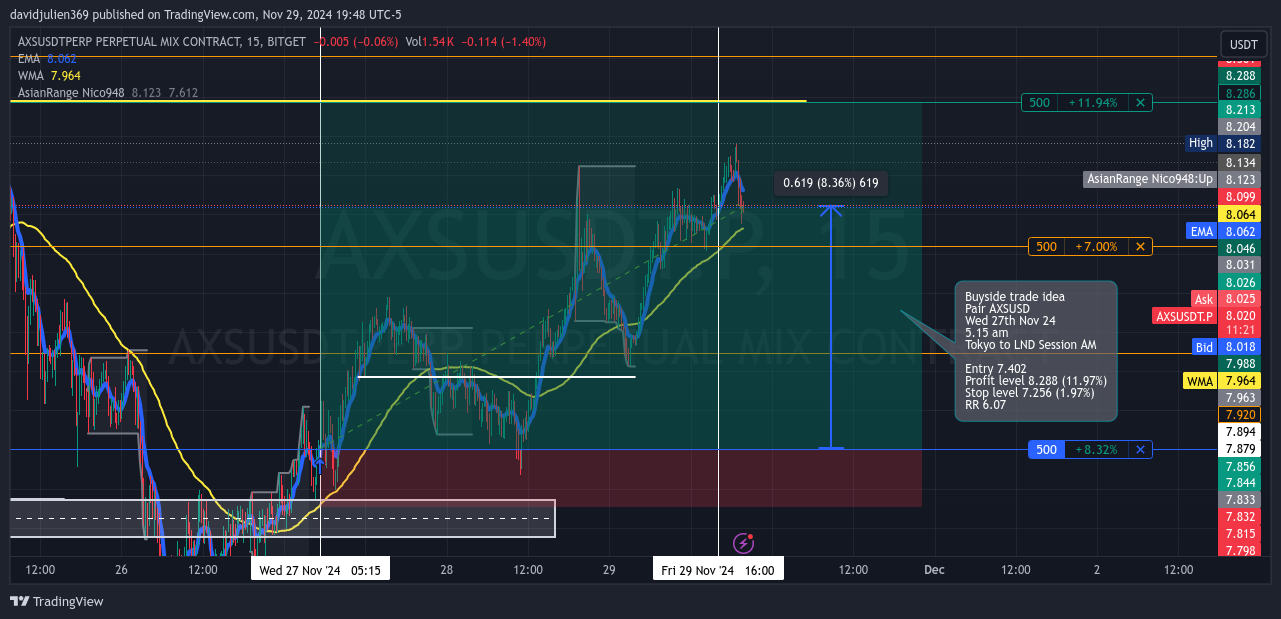The height and width of the screenshot is (619, 1281).
Task: Click the 28 date label on time axis
Action: pos(447,570)
